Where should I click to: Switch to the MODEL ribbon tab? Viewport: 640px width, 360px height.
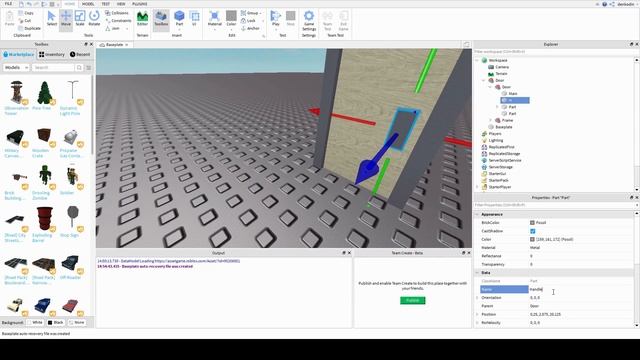click(x=88, y=4)
